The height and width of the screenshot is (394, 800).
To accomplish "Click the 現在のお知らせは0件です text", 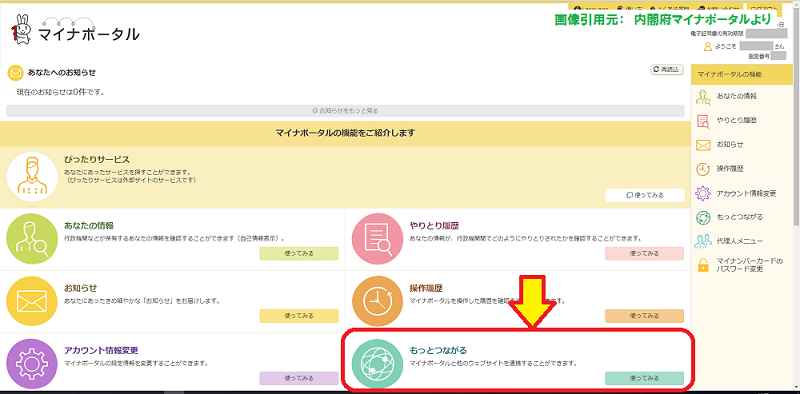I will point(61,92).
